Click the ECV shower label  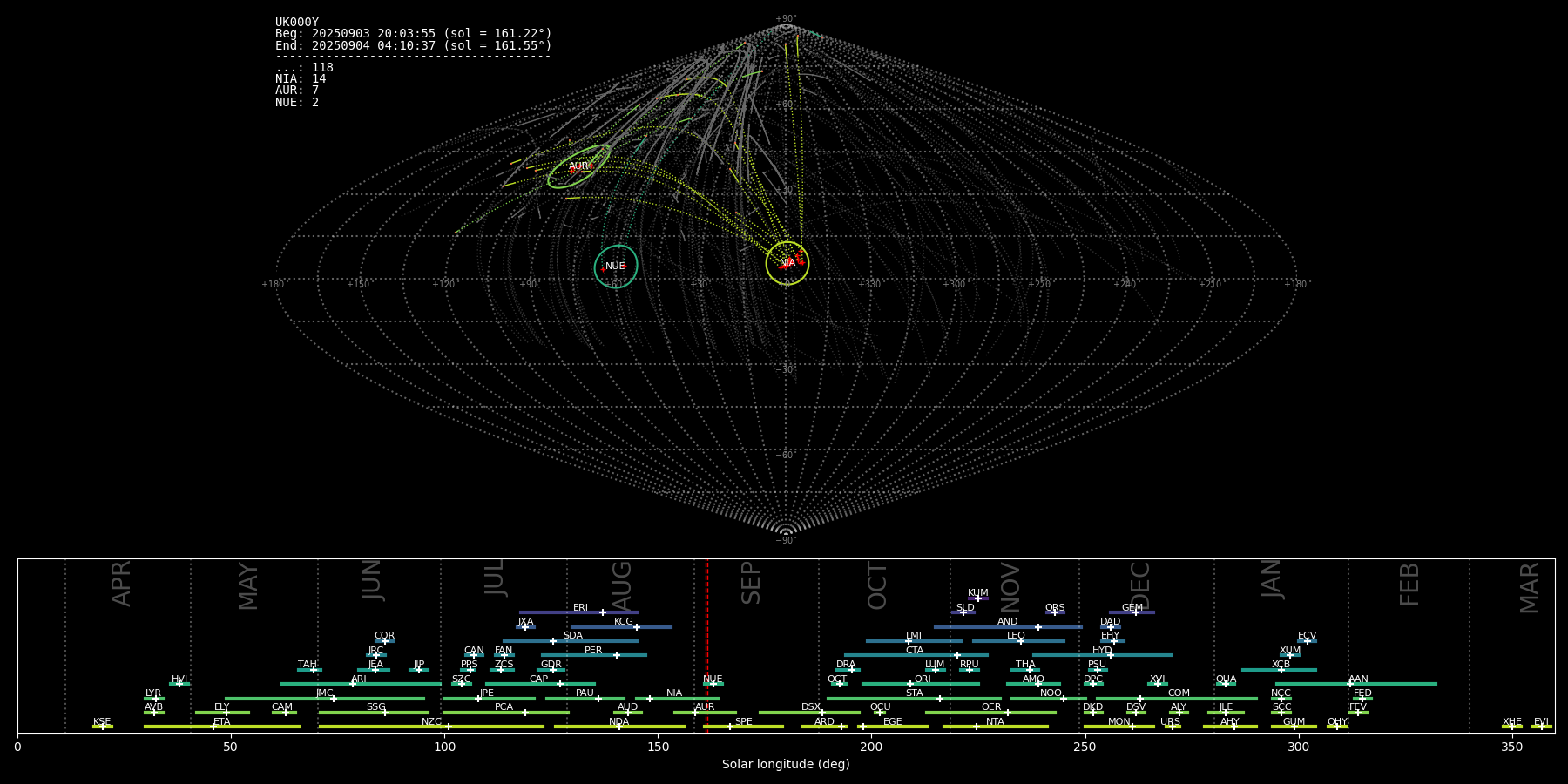(x=1308, y=636)
